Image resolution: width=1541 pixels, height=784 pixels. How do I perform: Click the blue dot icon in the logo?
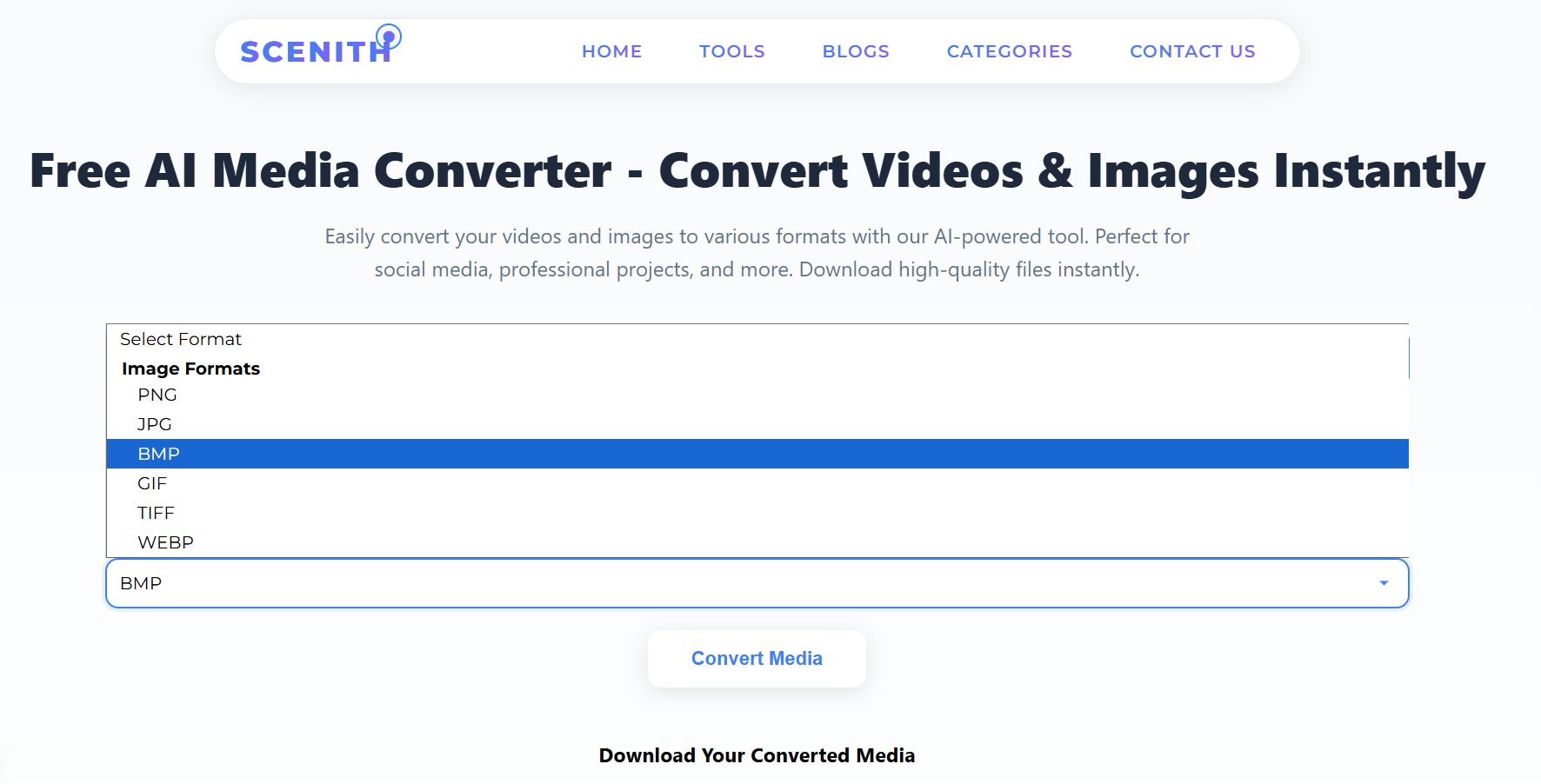coord(389,37)
